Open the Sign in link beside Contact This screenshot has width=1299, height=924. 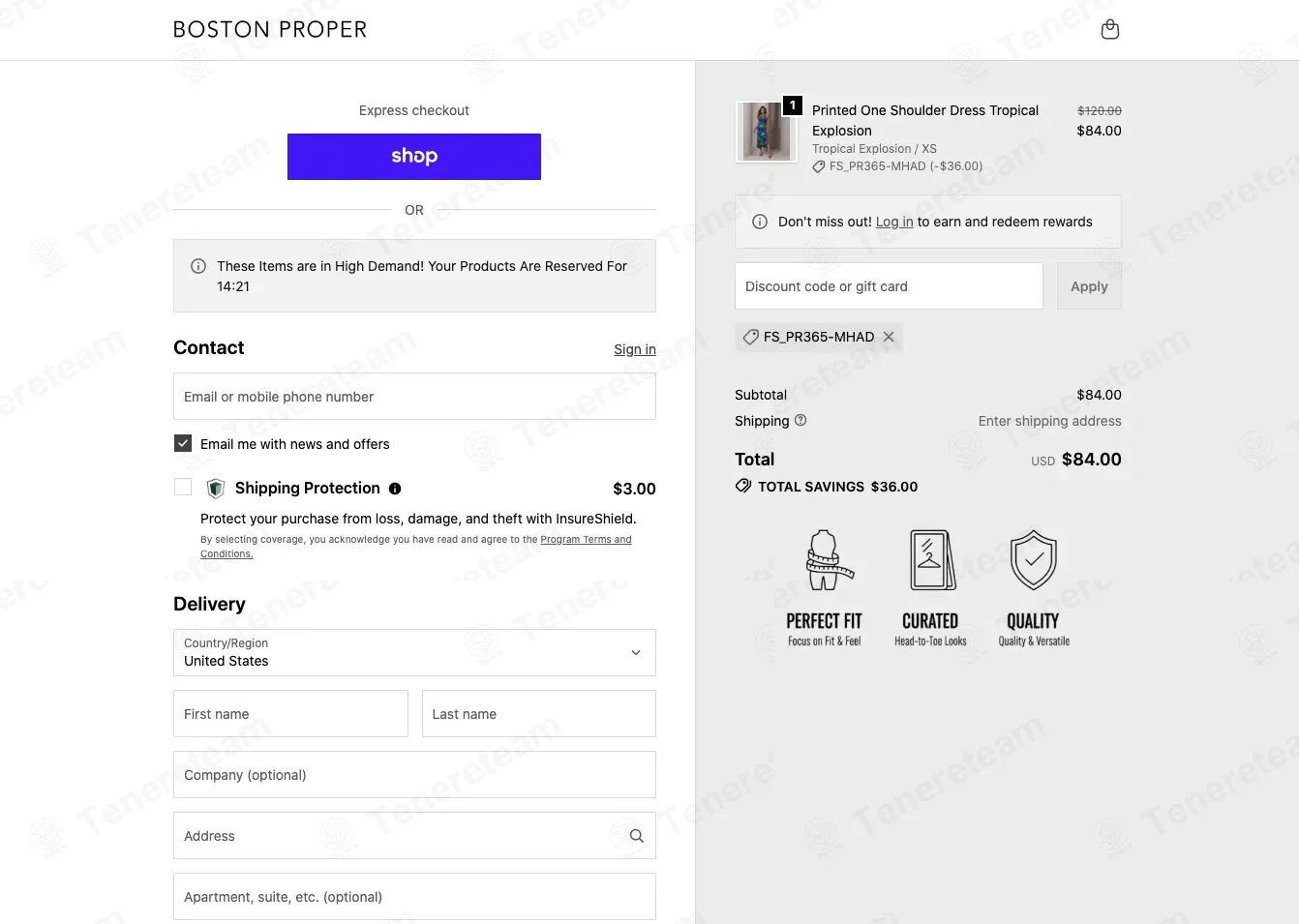tap(635, 349)
